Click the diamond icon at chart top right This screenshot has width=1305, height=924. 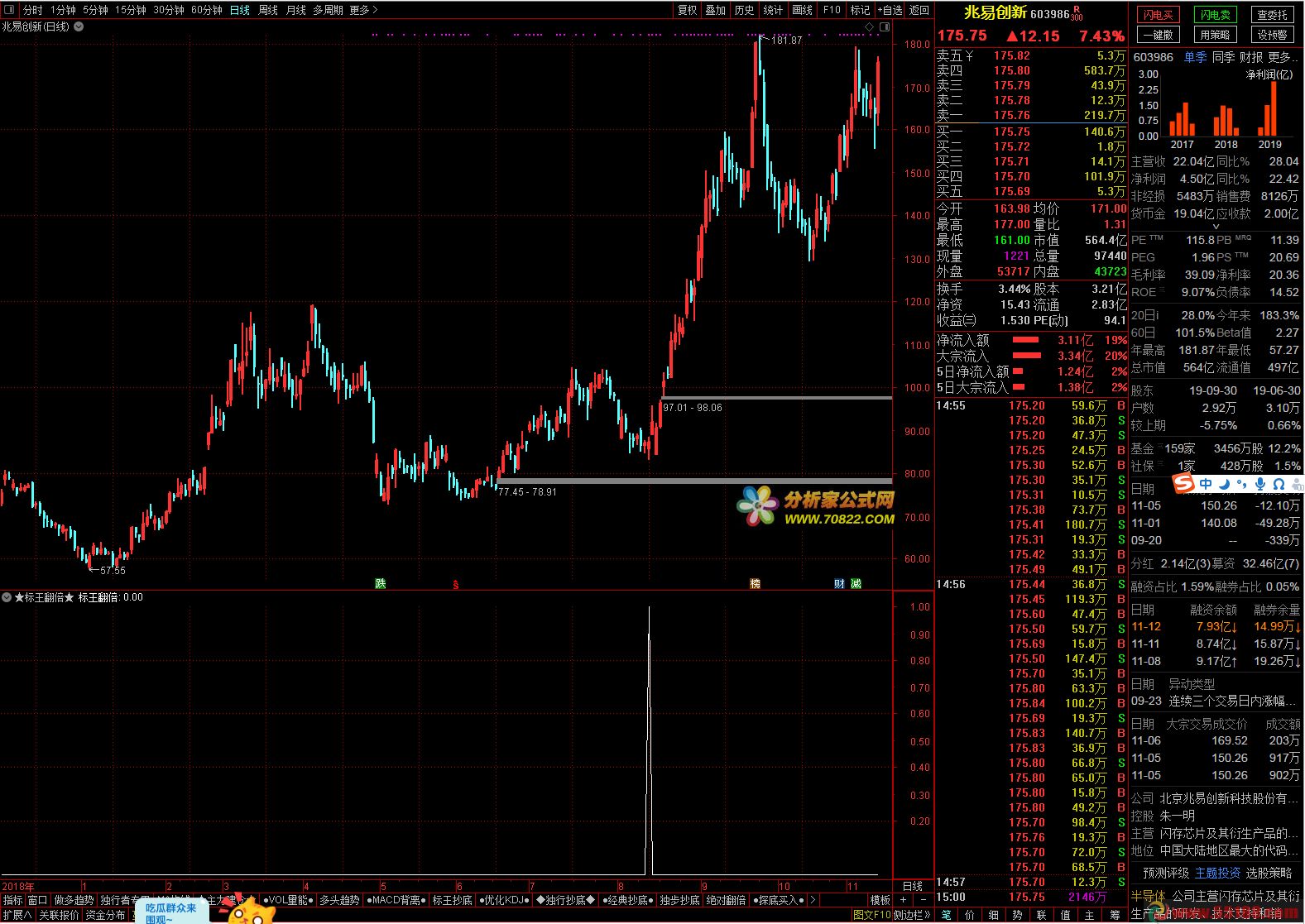870,27
